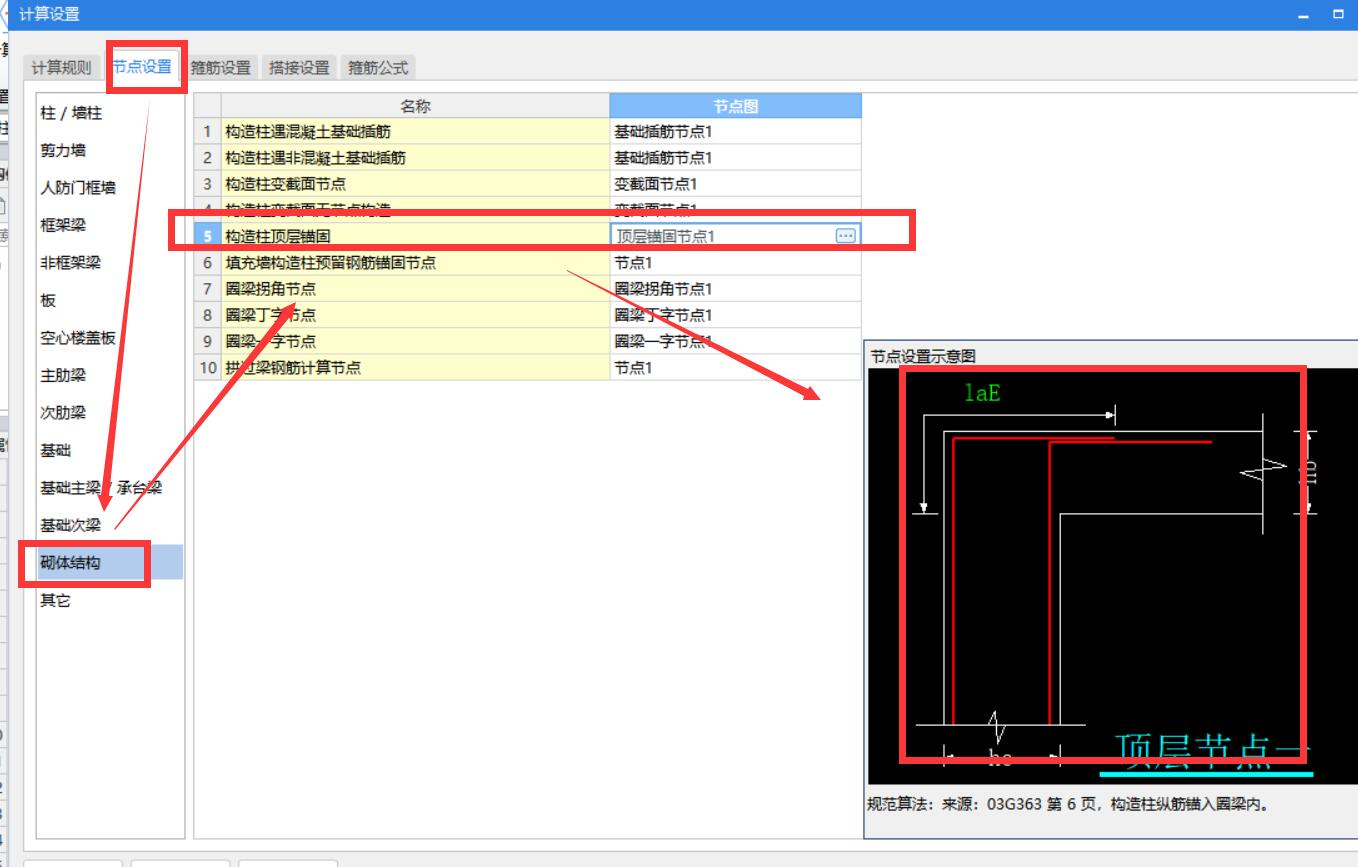Click 节点1 value in row 10
Viewport: 1358px width, 867px height.
(735, 367)
